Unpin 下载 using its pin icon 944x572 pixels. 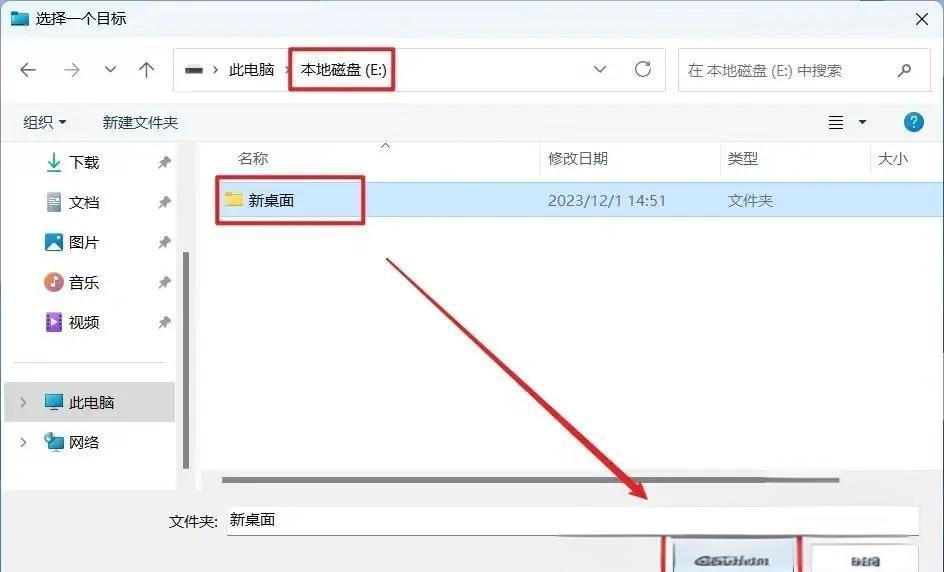click(164, 162)
